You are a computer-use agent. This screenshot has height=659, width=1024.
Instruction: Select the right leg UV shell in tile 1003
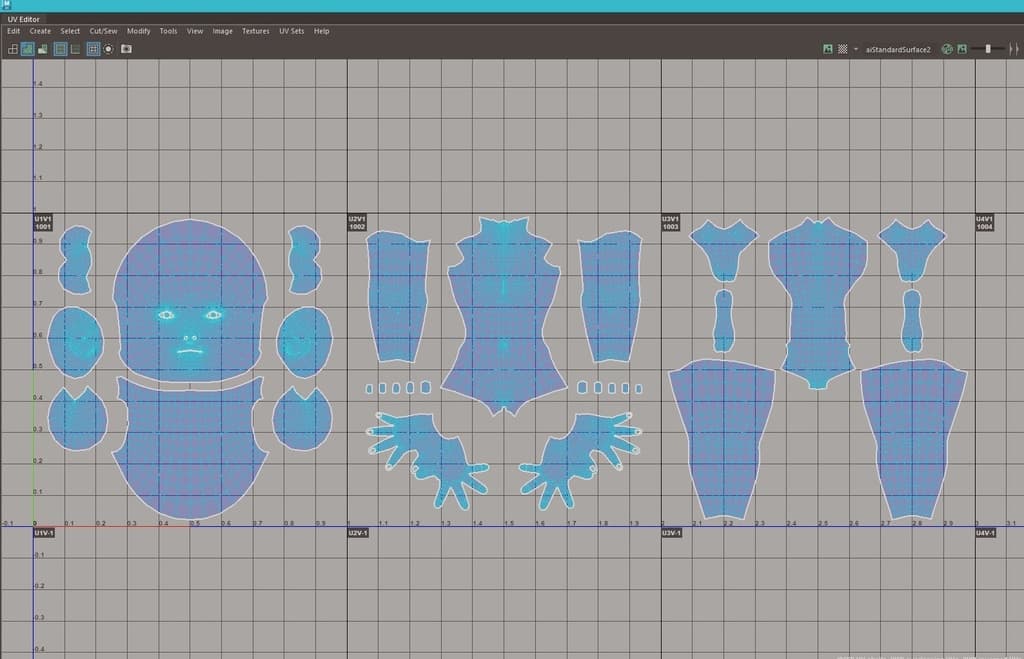(x=913, y=438)
